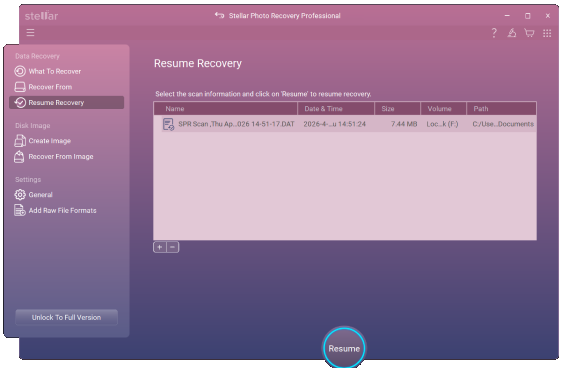The image size is (568, 368).
Task: Open Create Image option
Action: click(66, 141)
